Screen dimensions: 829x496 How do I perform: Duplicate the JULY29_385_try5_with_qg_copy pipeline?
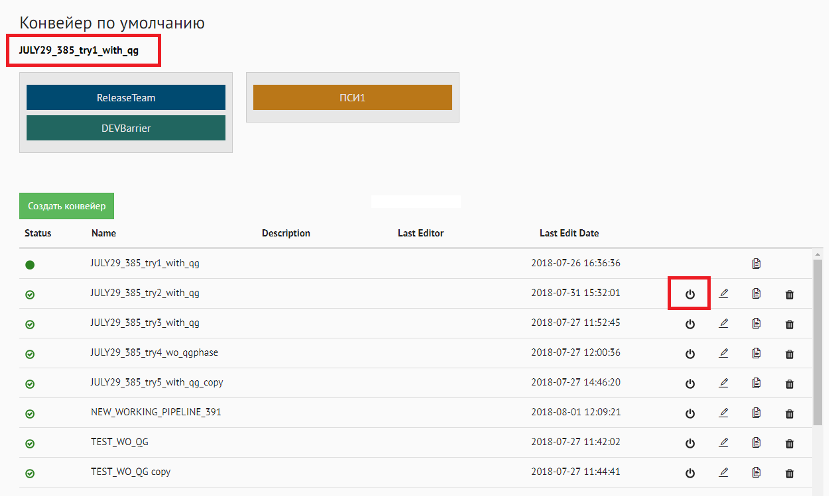[757, 383]
